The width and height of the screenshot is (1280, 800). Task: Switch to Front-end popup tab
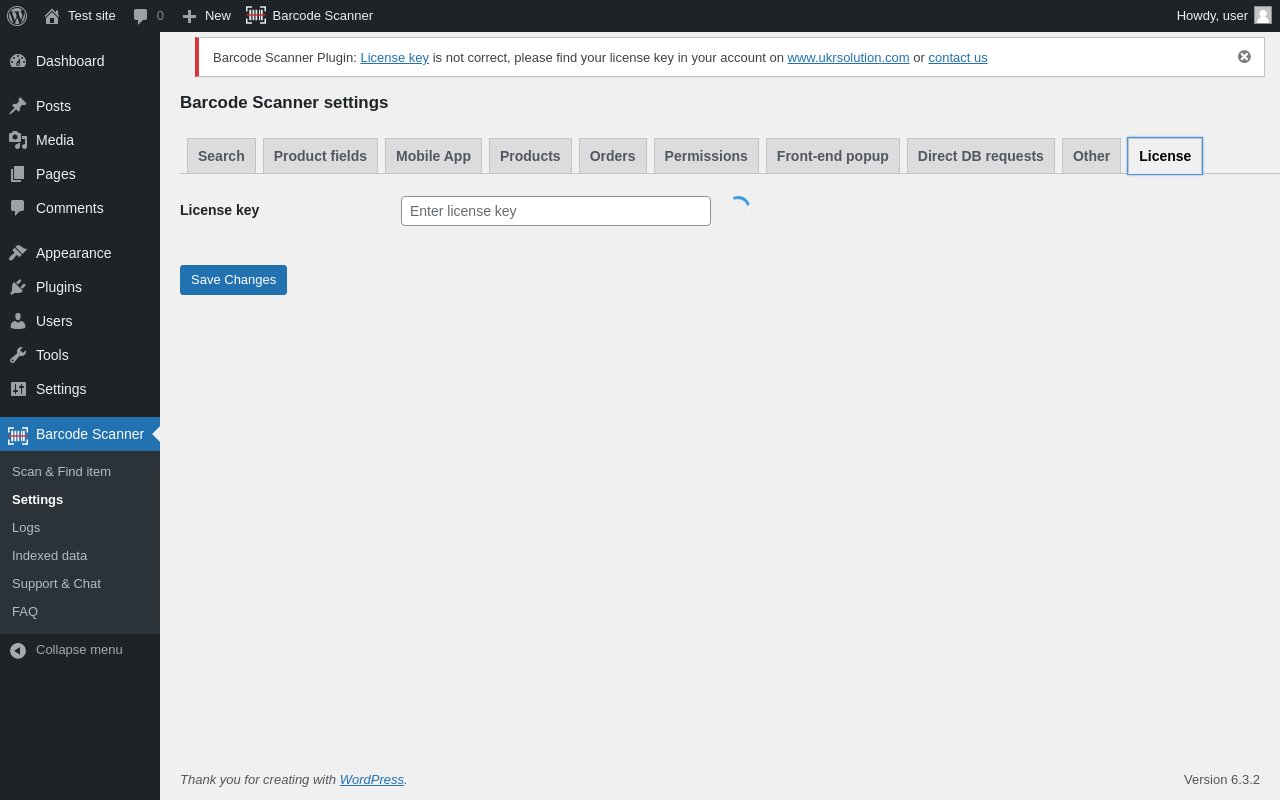pos(833,156)
